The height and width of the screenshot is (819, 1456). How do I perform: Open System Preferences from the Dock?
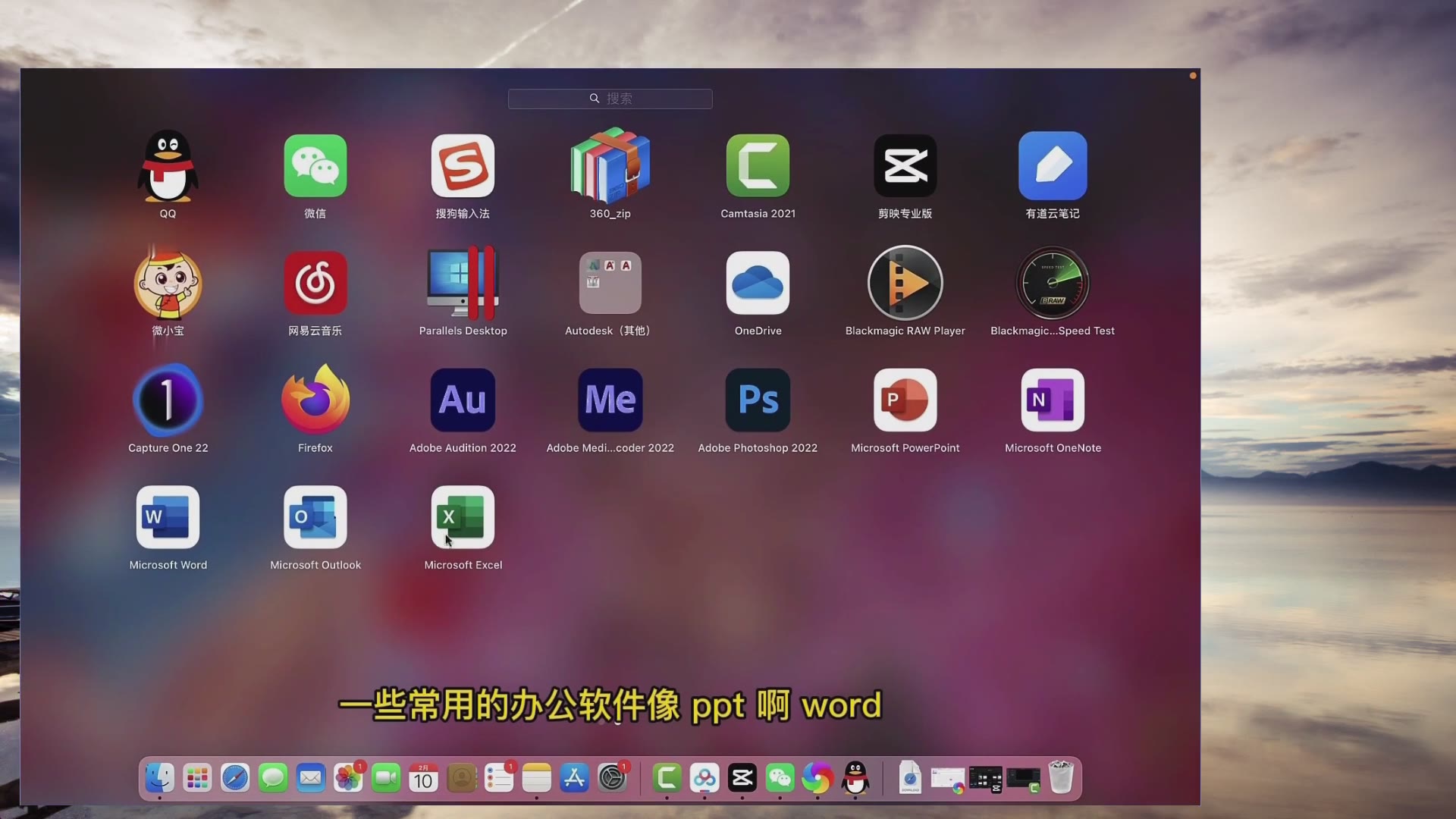pyautogui.click(x=612, y=778)
